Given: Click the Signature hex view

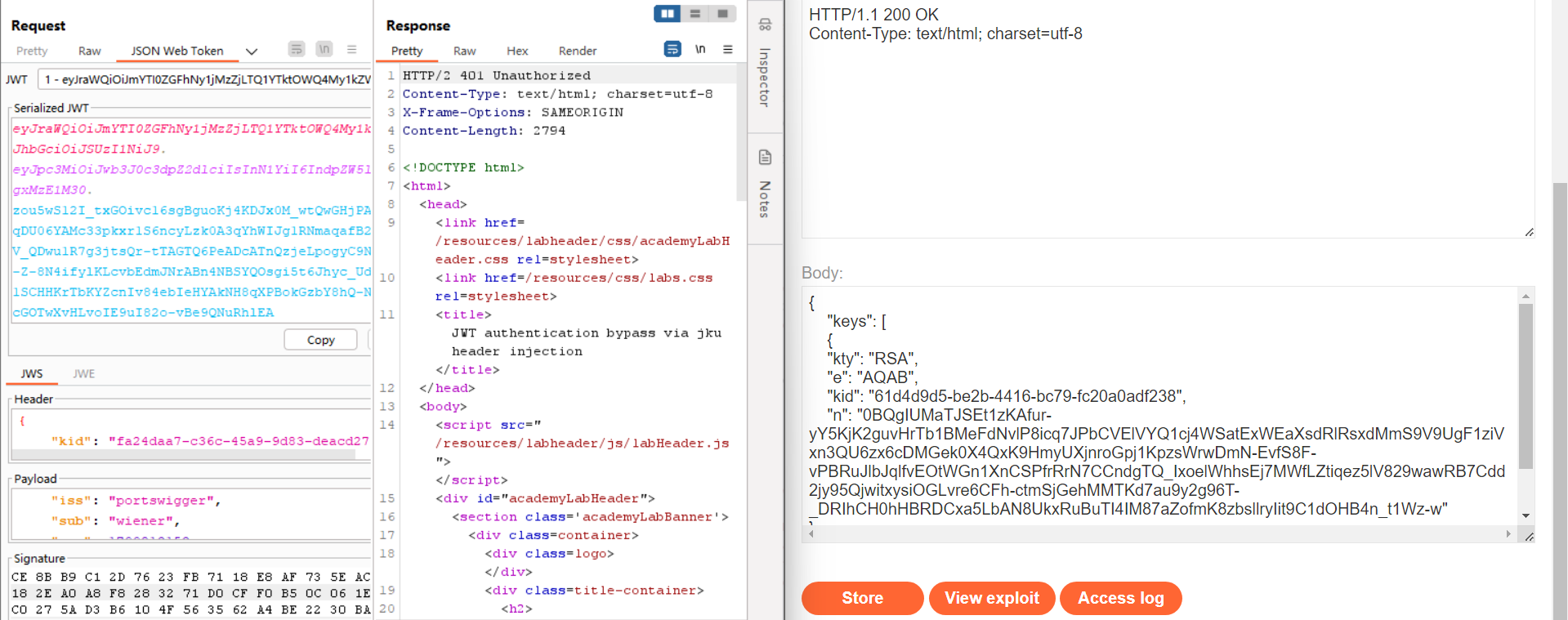Looking at the screenshot, I should tap(191, 593).
